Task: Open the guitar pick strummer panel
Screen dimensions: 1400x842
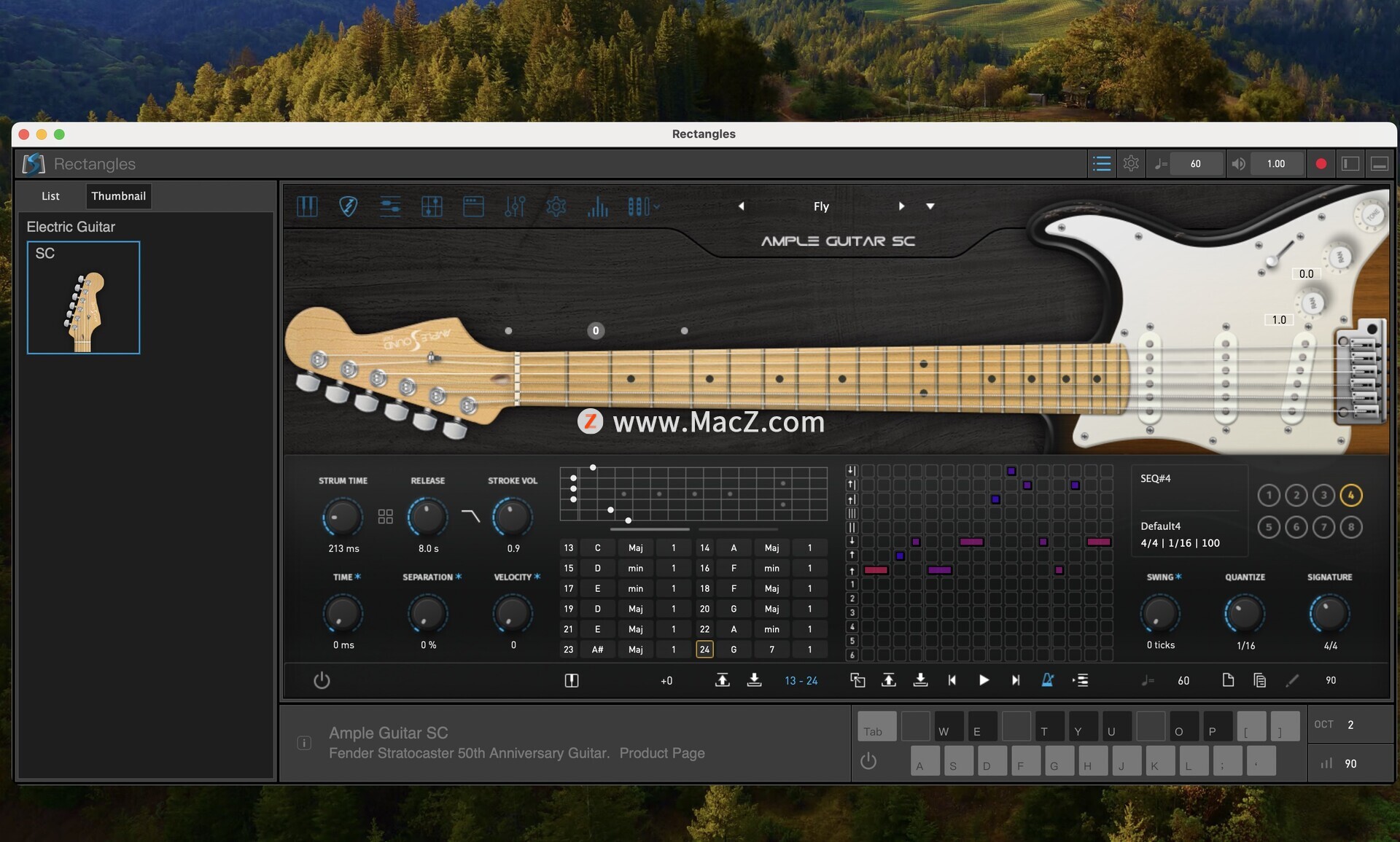Action: [x=349, y=207]
